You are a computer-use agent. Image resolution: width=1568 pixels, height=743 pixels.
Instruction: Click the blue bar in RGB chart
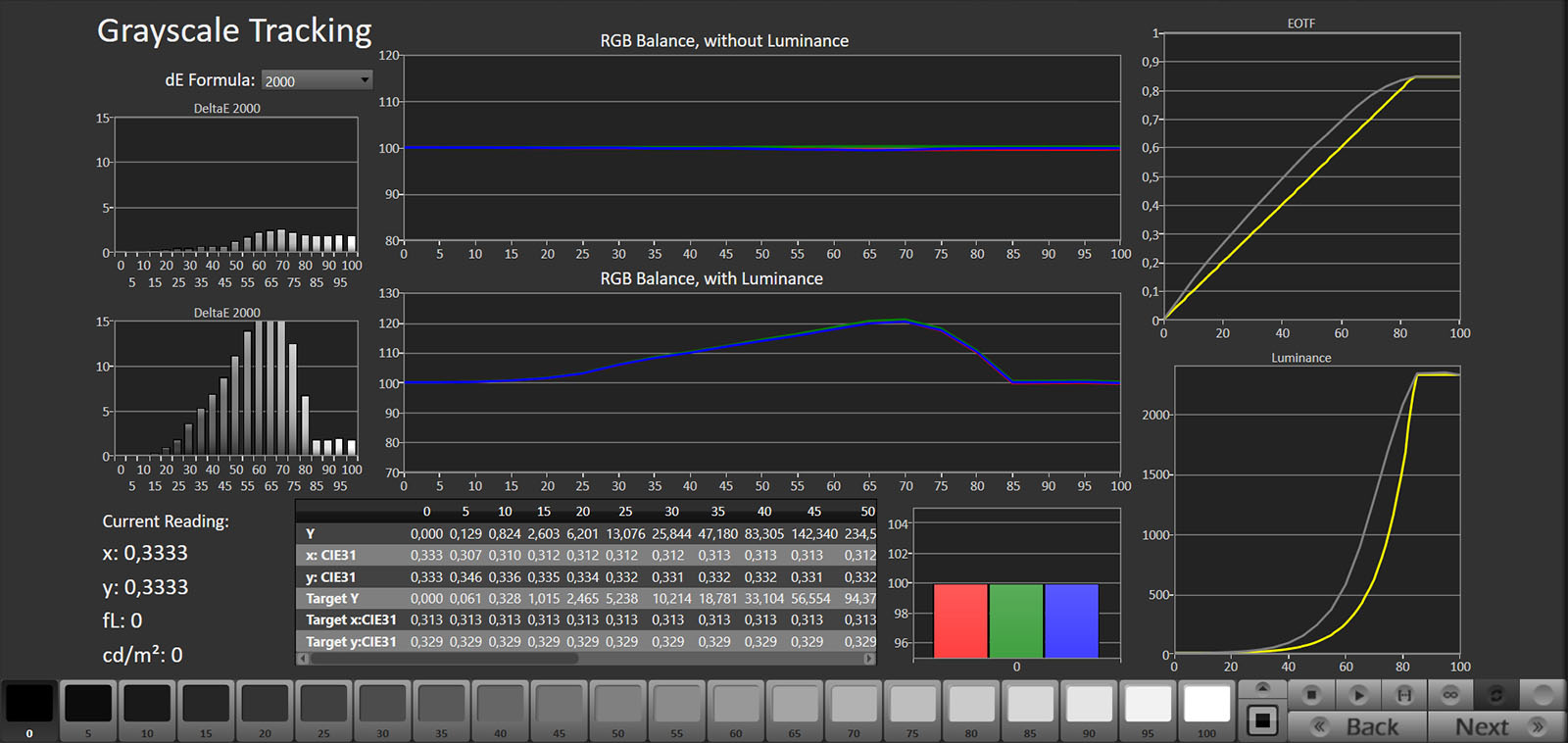(x=1071, y=621)
